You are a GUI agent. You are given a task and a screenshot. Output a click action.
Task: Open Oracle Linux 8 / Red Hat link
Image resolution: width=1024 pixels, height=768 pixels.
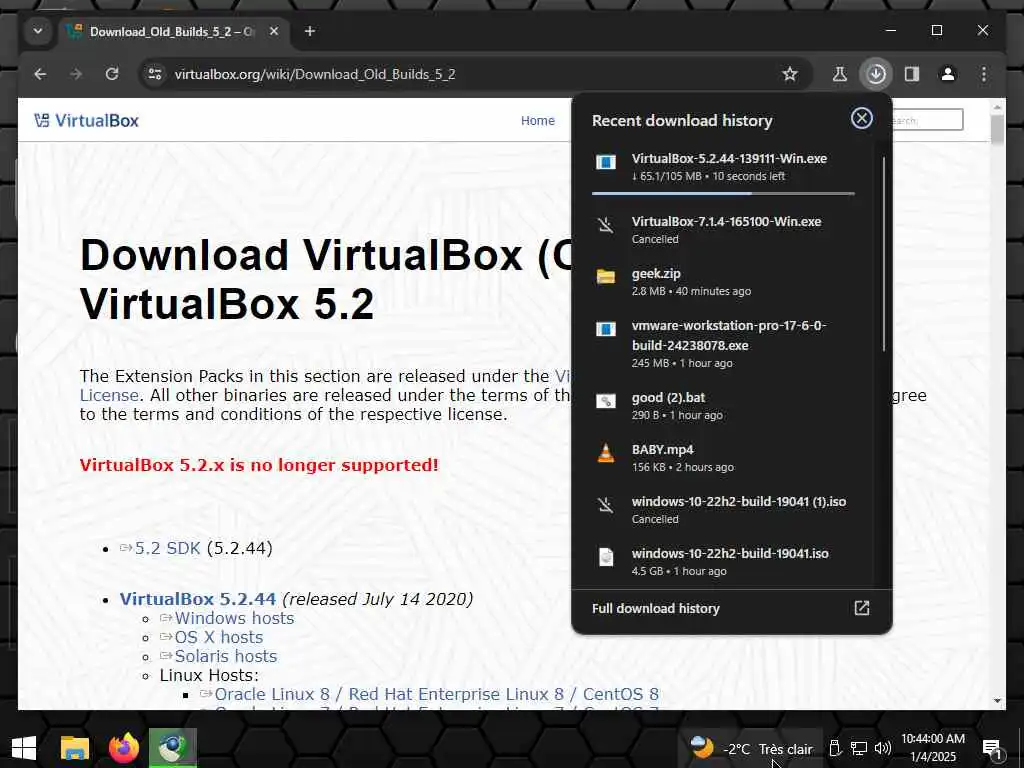[436, 694]
